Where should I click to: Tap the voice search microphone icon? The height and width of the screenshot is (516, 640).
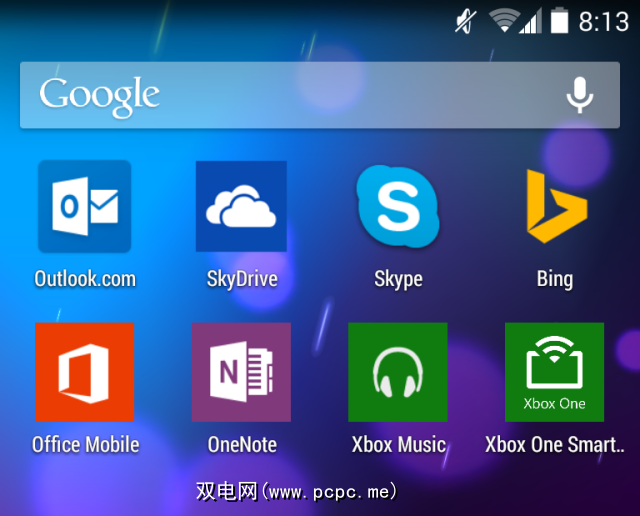[x=579, y=95]
